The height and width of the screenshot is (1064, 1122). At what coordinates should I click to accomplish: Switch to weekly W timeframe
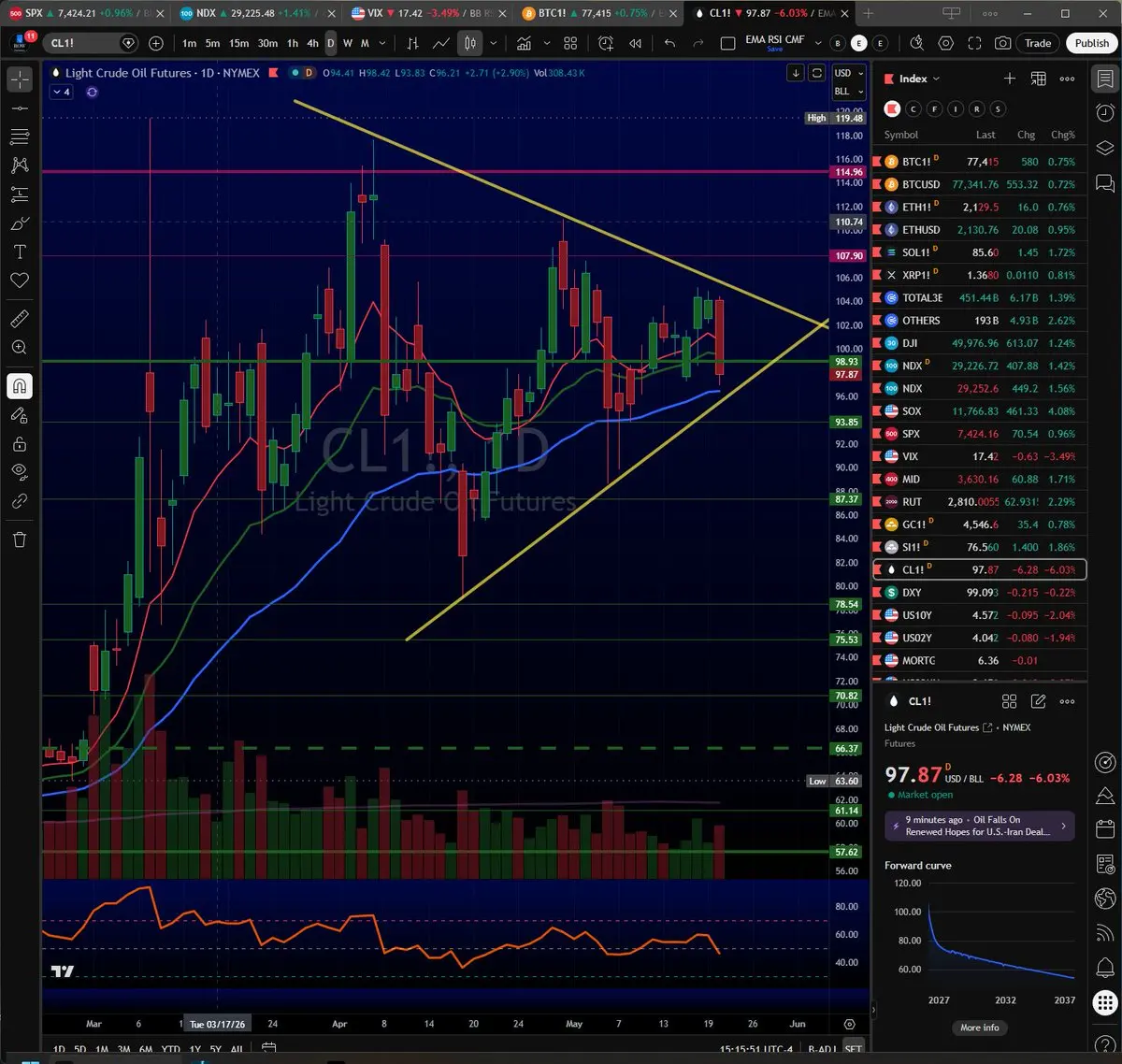347,43
